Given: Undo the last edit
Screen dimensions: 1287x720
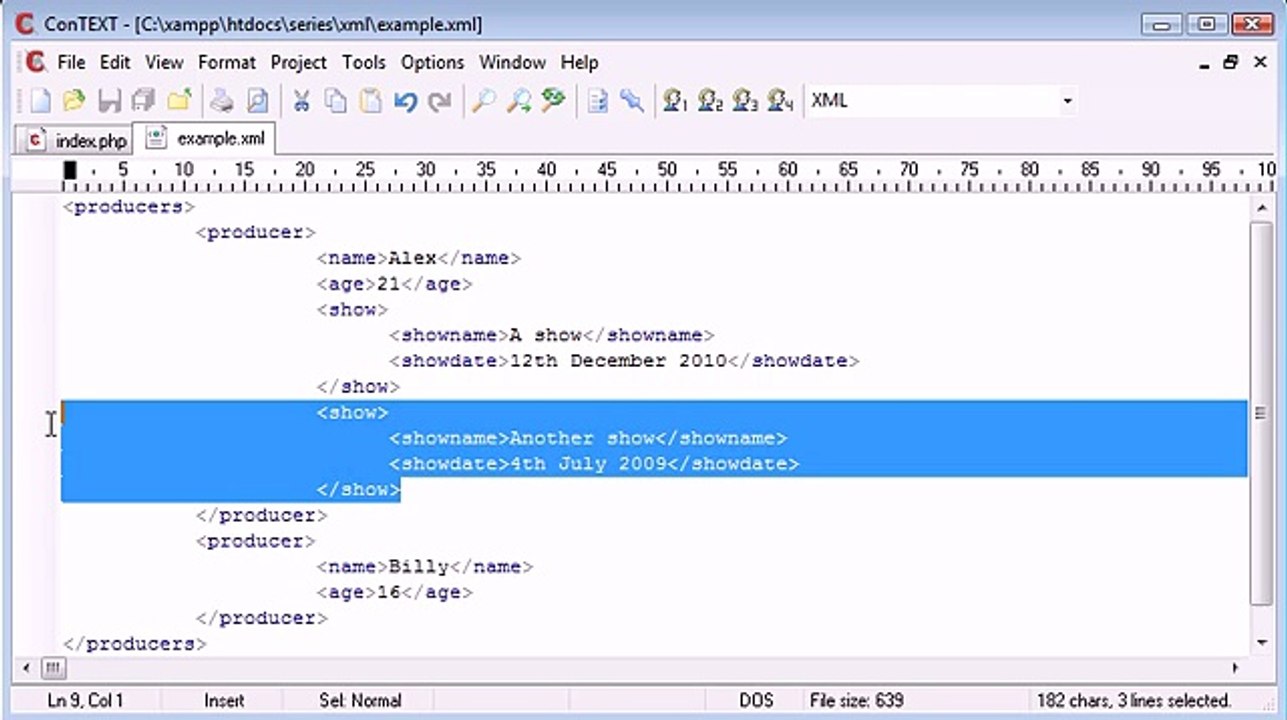Looking at the screenshot, I should coord(405,100).
